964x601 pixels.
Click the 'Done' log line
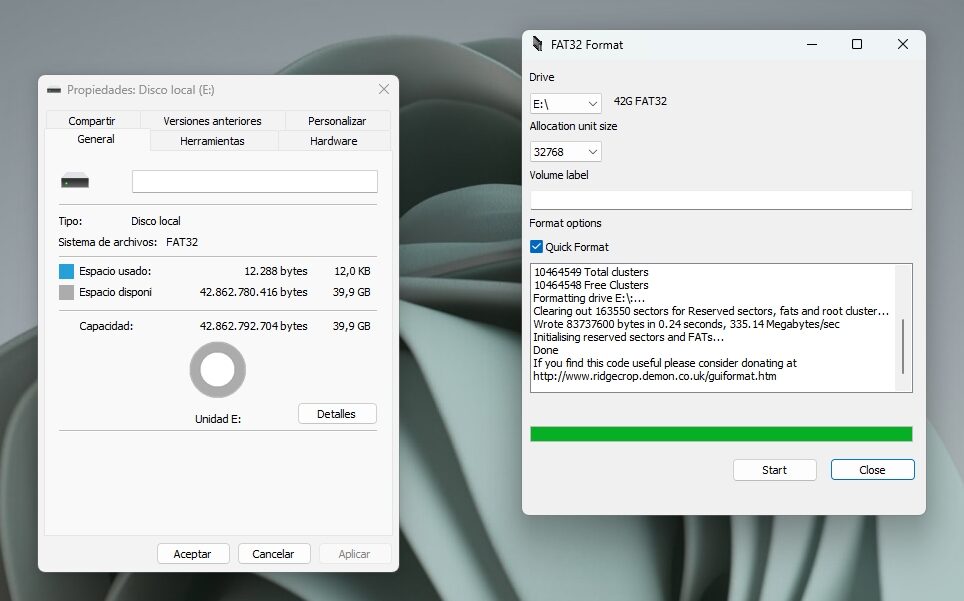pos(546,350)
